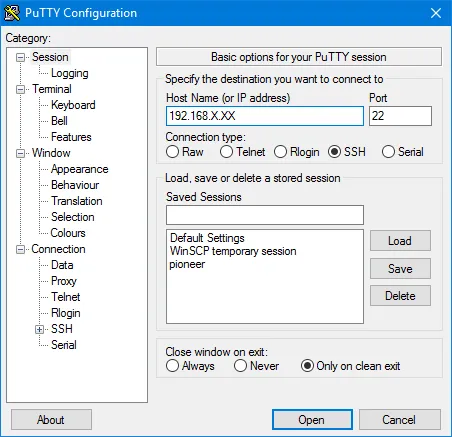The width and height of the screenshot is (452, 437).
Task: Collapse the Terminal tree node
Action: coord(21,89)
